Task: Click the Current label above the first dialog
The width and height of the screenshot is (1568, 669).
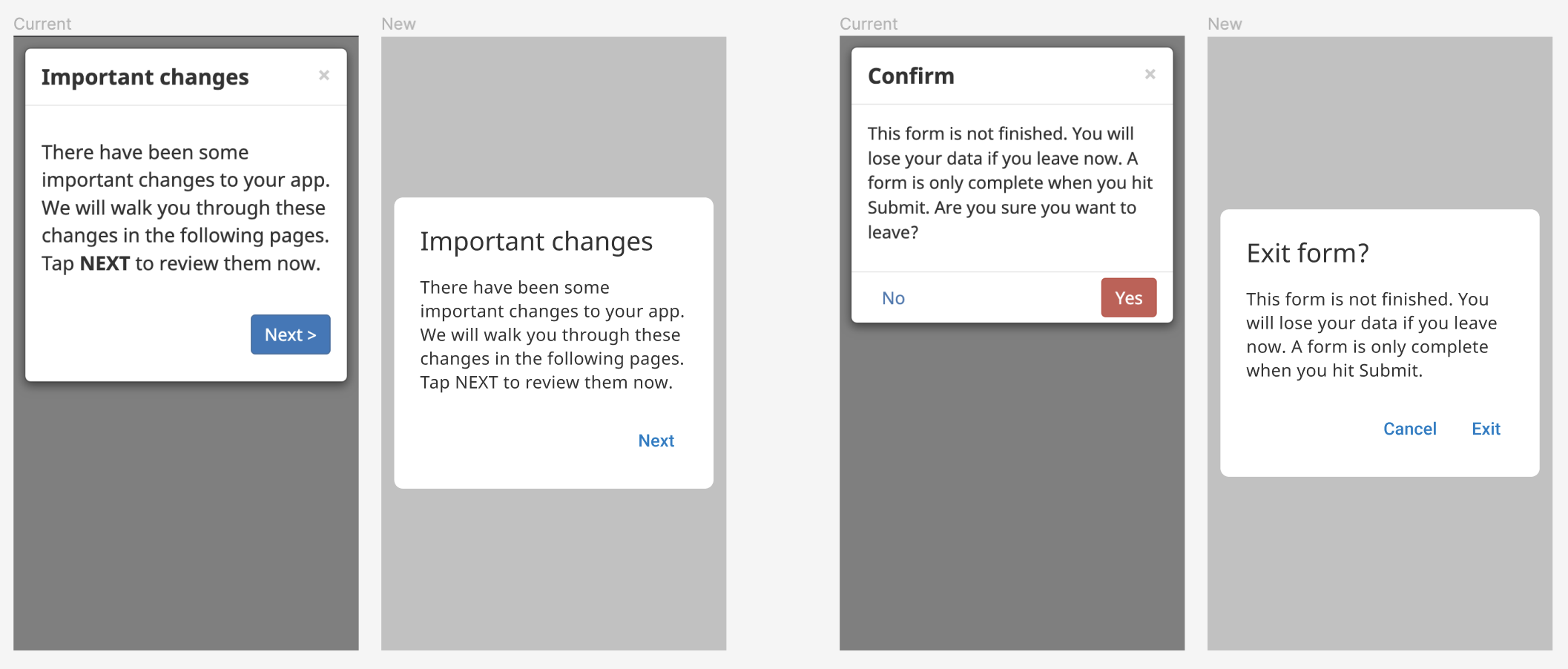Action: pos(42,23)
